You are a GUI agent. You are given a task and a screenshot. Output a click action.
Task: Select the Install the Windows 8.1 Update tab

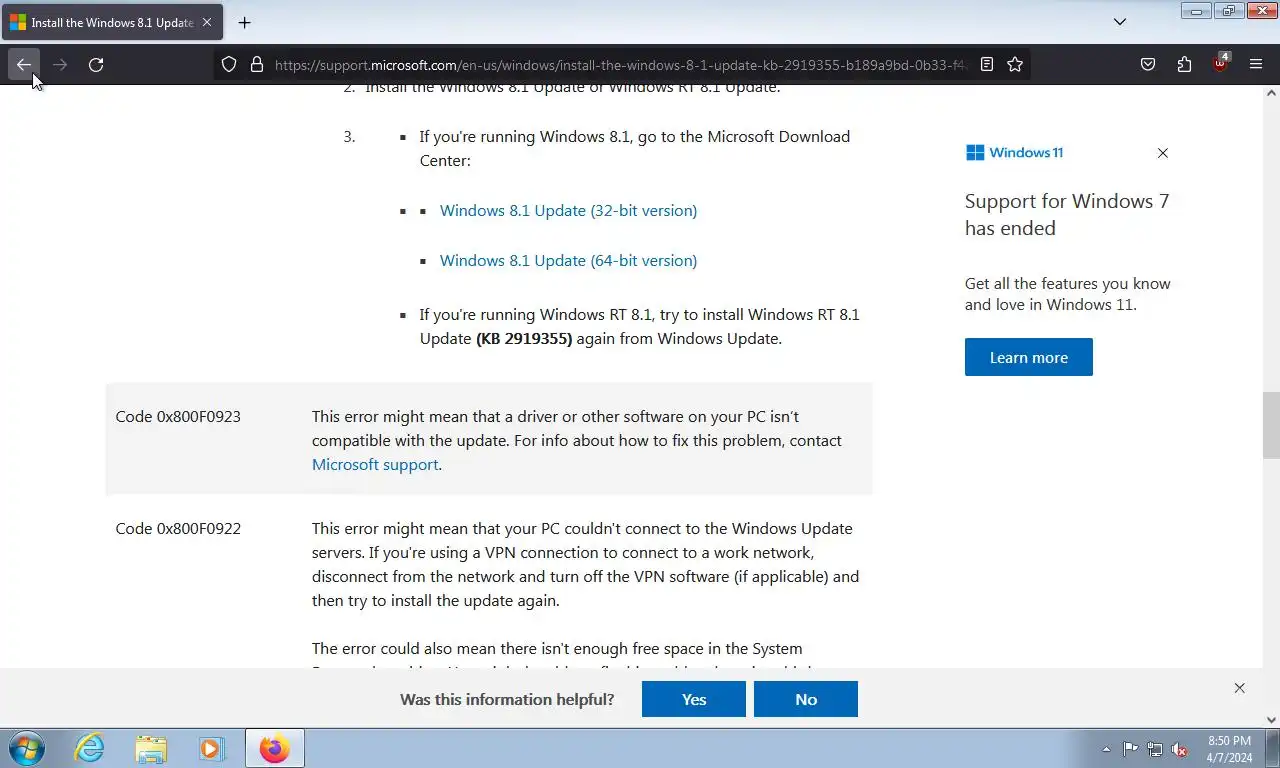(112, 22)
